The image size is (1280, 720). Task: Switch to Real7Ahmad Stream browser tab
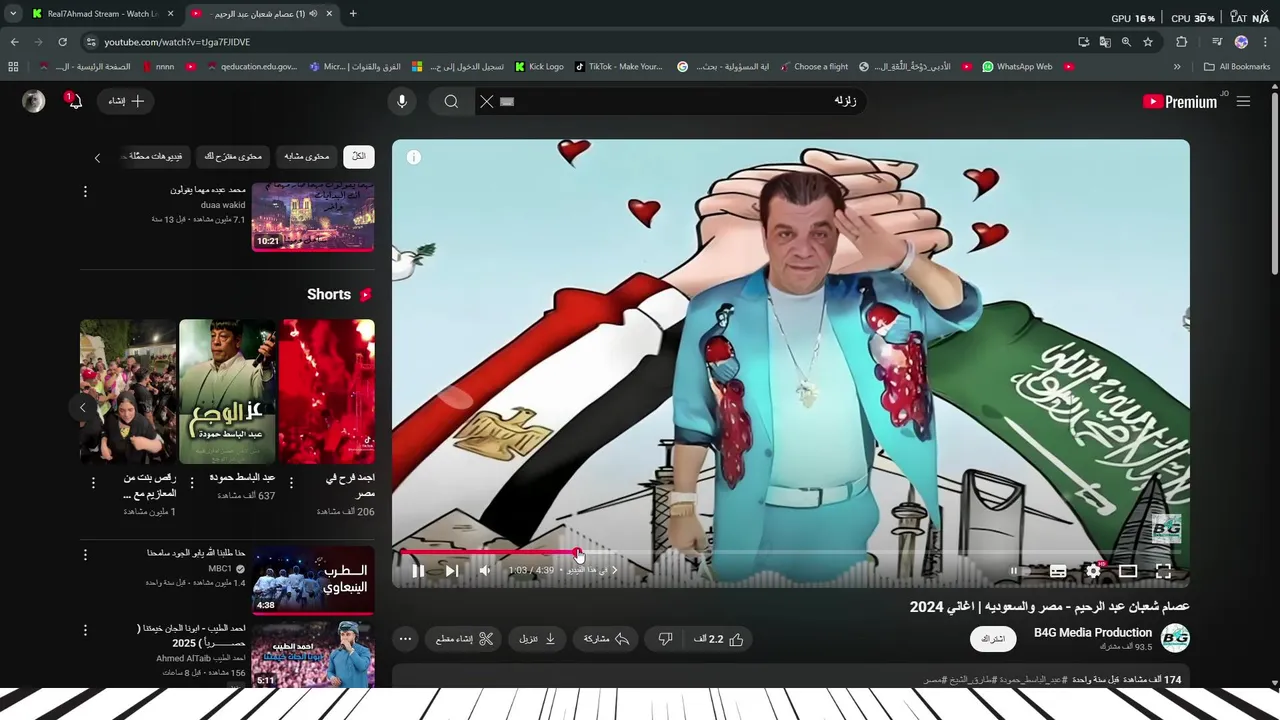pos(102,14)
